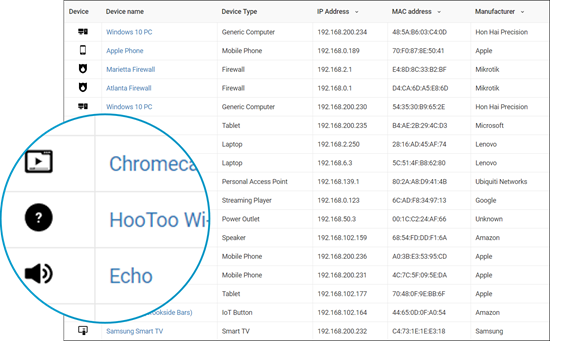Viewport: 570px width, 361px height.
Task: Click the firewall icon for Atlanta Firewall
Action: 83,87
